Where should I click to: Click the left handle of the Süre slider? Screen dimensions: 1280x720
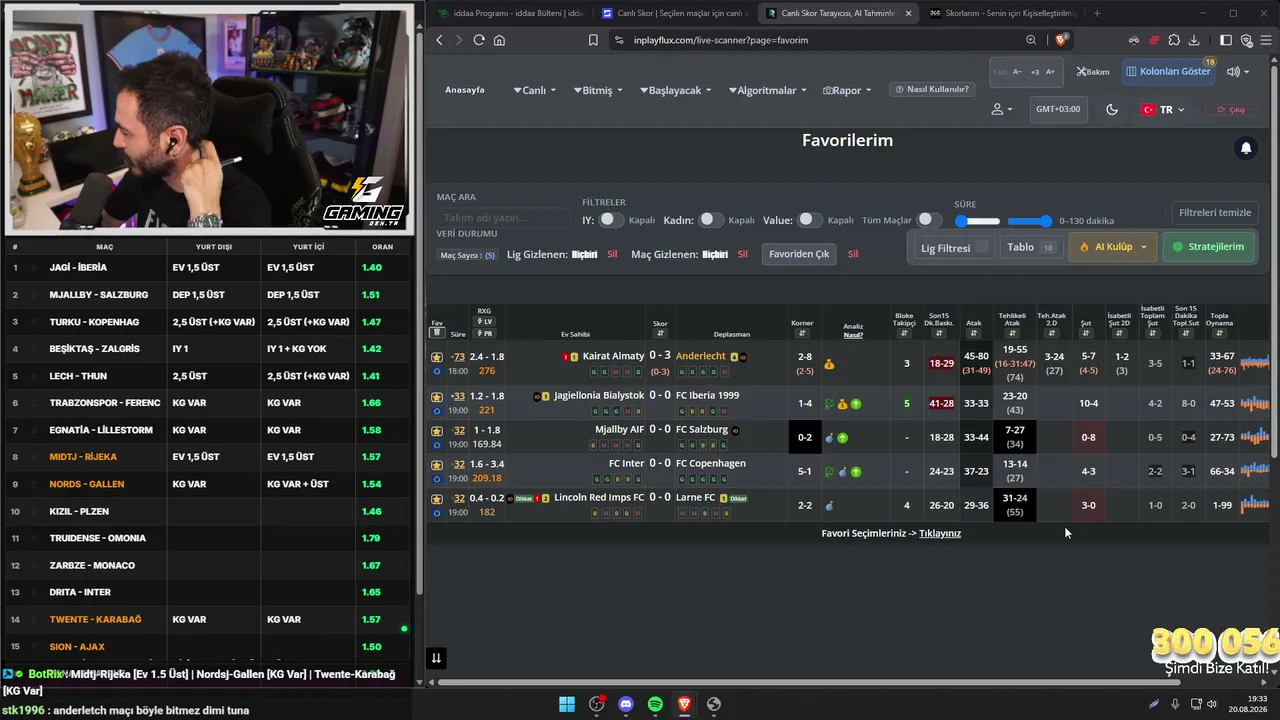962,221
